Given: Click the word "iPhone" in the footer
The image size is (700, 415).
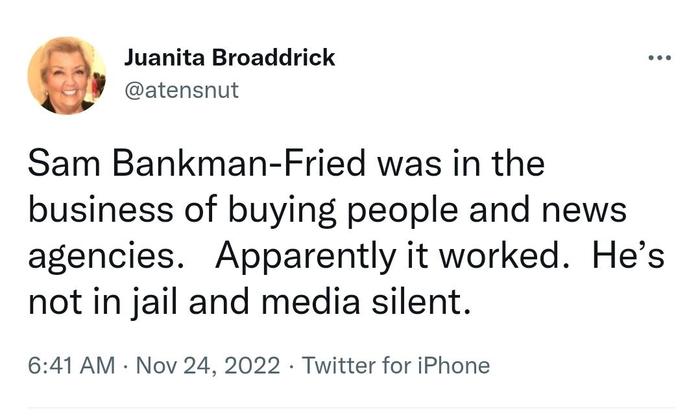Looking at the screenshot, I should (x=451, y=365).
